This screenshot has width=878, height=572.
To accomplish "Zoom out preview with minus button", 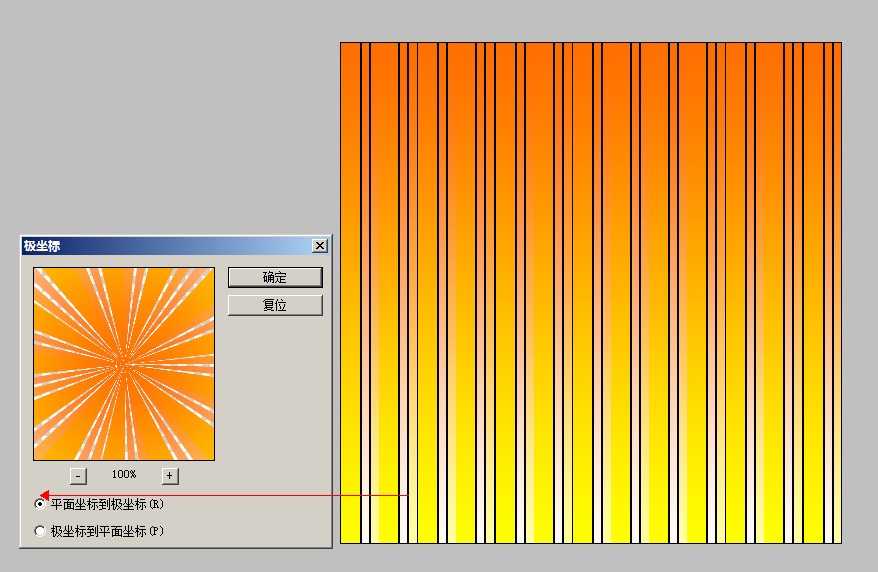I will tap(78, 476).
